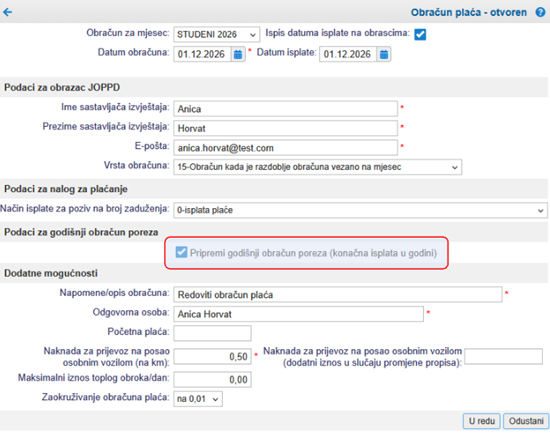Click the Podaci za obrazac JOPPD heading
This screenshot has width=550, height=433.
(62, 87)
